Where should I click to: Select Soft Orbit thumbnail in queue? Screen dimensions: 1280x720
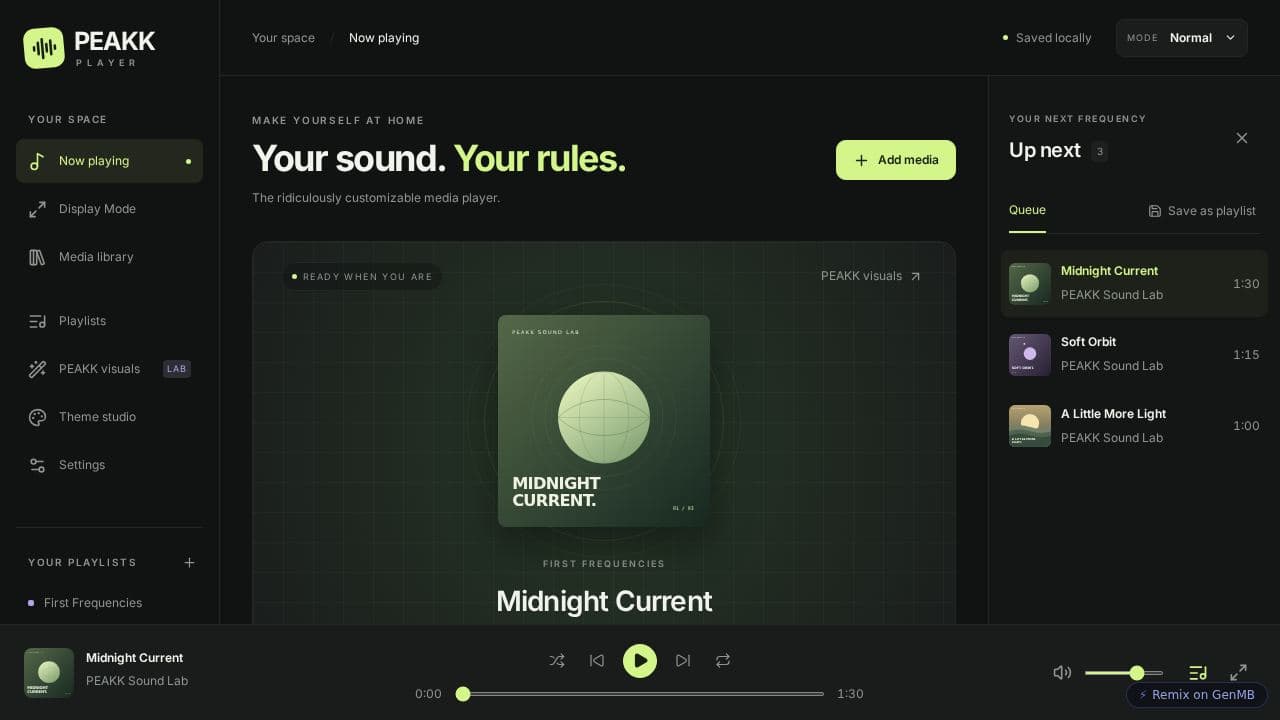[1030, 355]
